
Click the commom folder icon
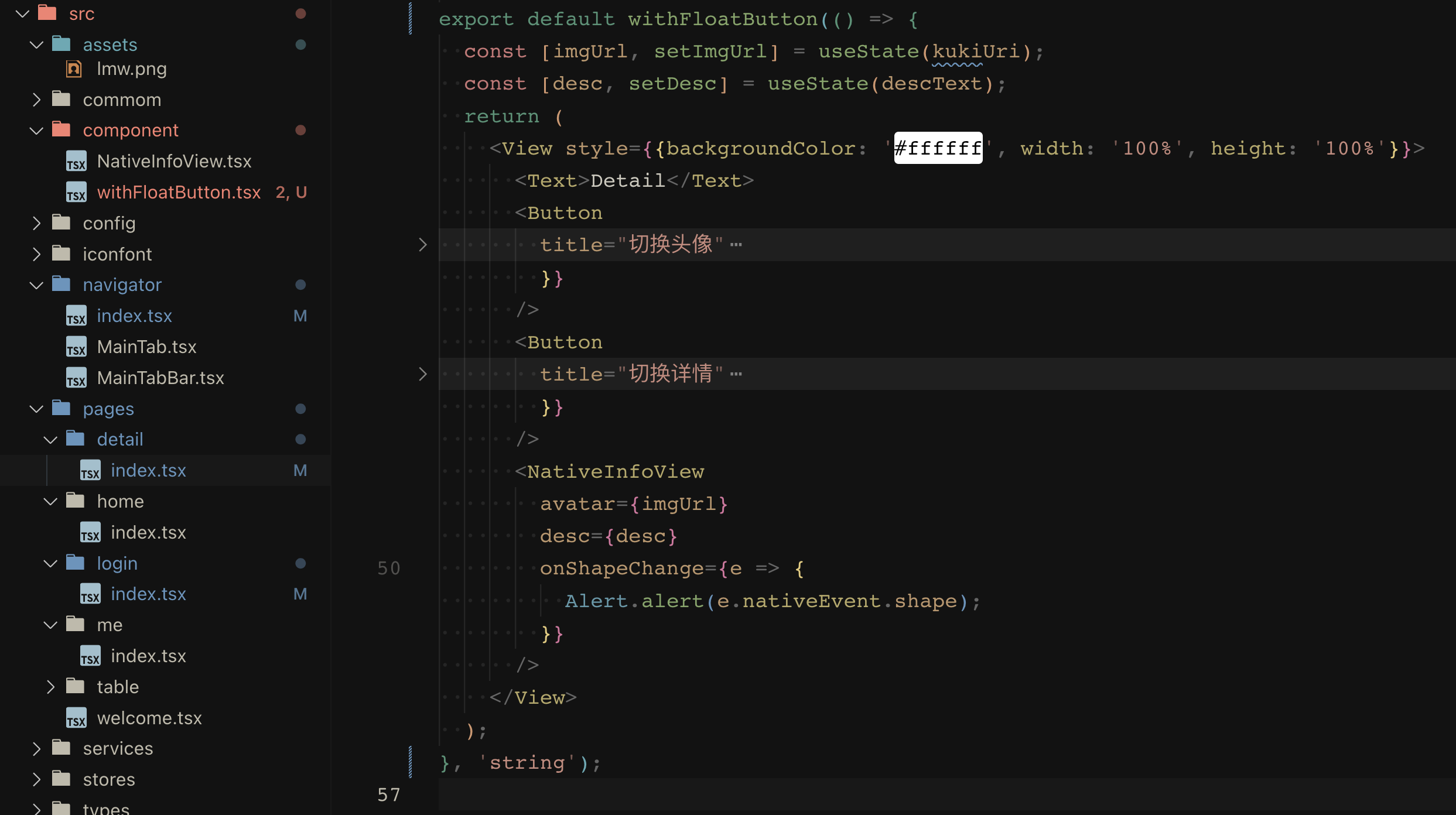(61, 99)
